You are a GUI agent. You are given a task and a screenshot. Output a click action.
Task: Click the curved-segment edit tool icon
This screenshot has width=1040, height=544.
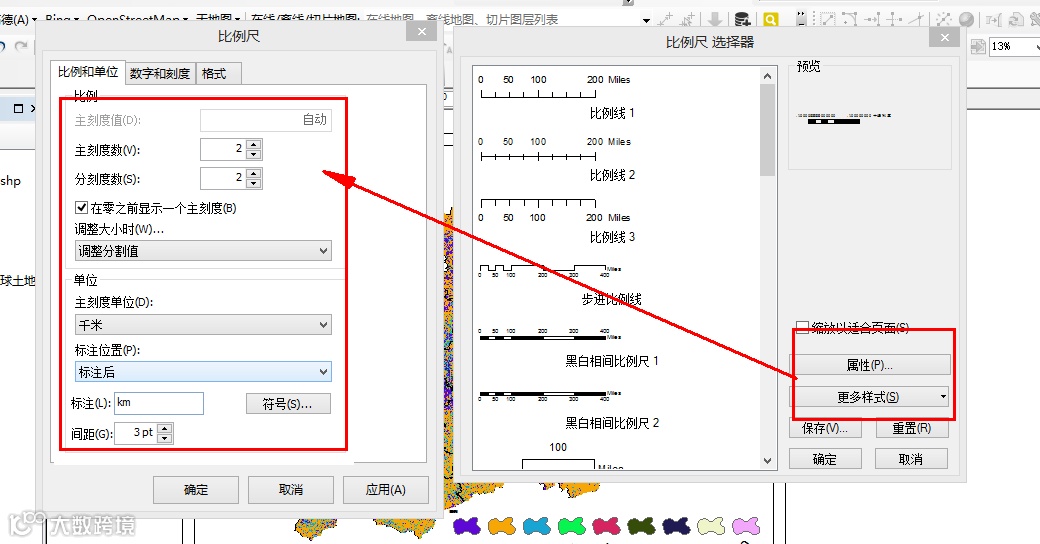850,19
